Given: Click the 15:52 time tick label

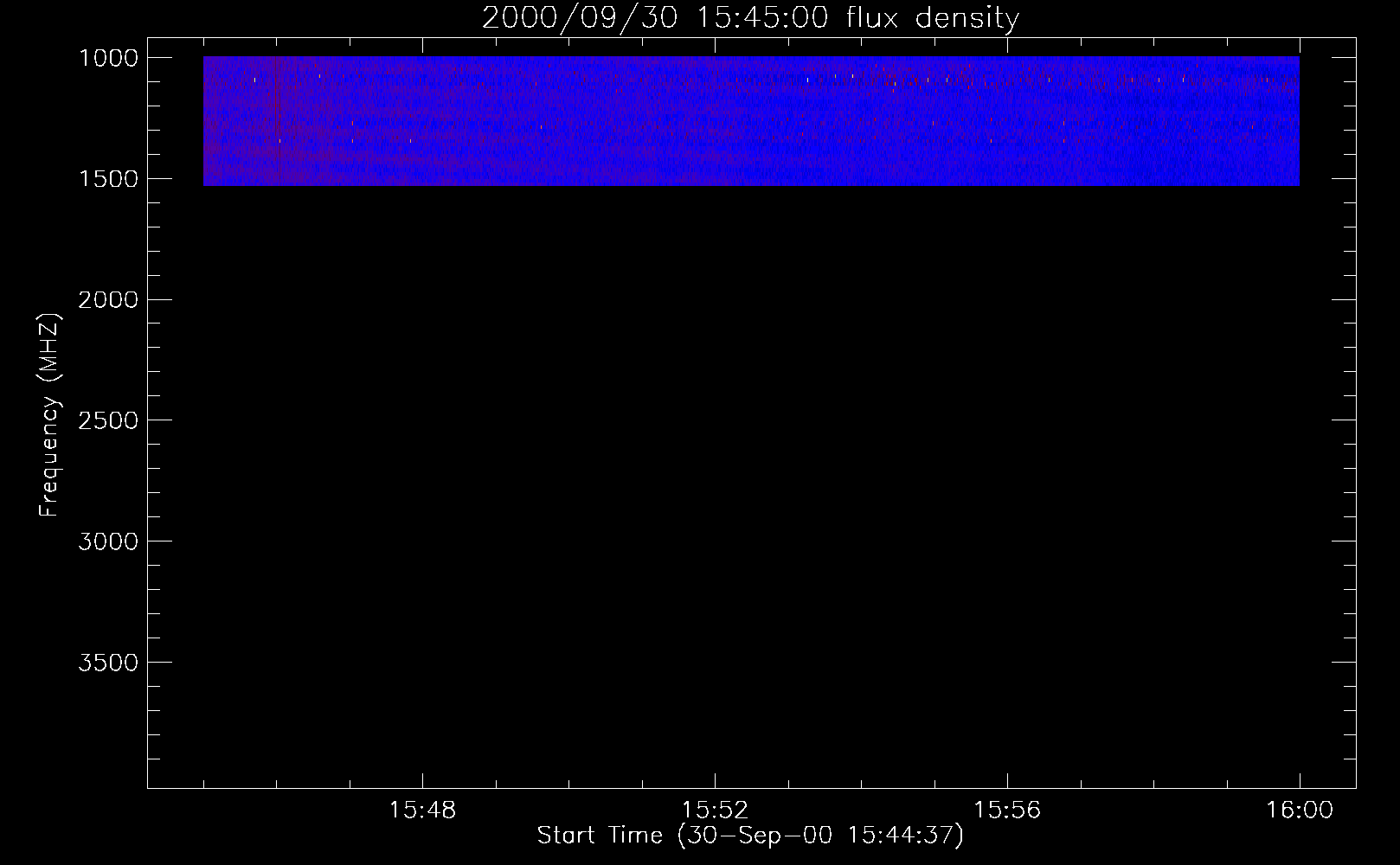Looking at the screenshot, I should [715, 811].
